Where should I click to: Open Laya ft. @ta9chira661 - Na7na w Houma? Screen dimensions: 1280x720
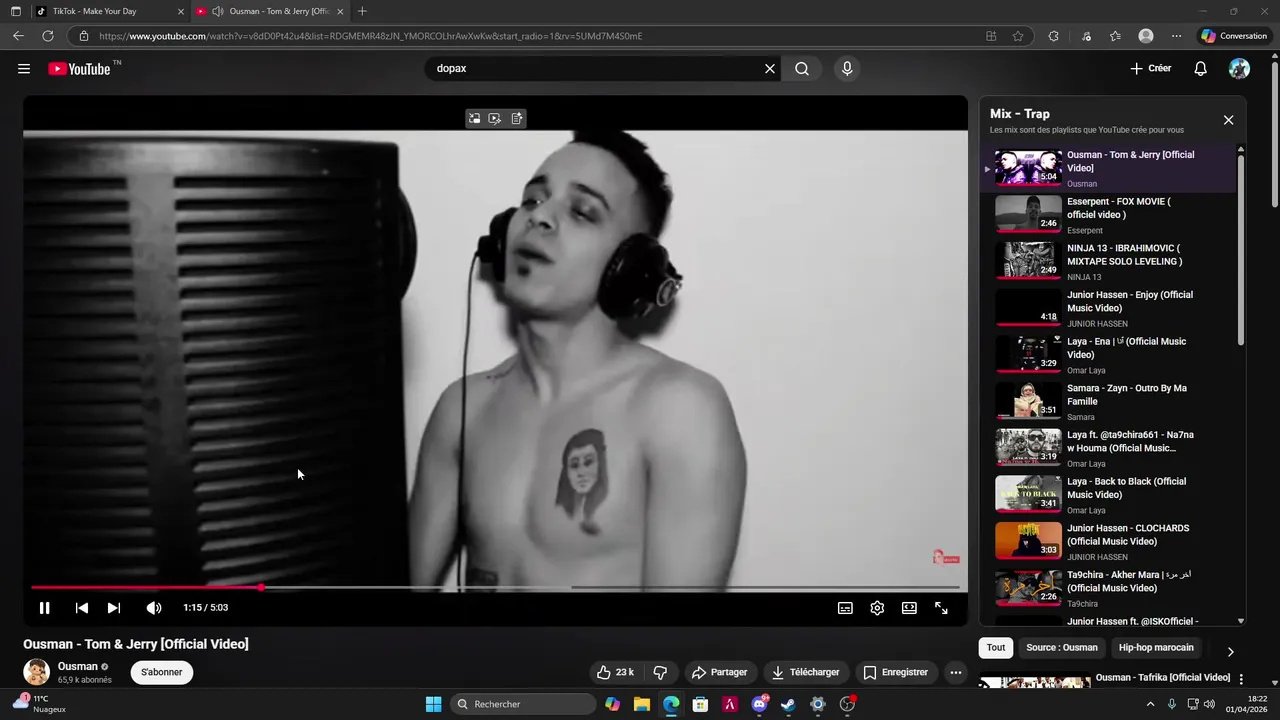(x=1110, y=449)
